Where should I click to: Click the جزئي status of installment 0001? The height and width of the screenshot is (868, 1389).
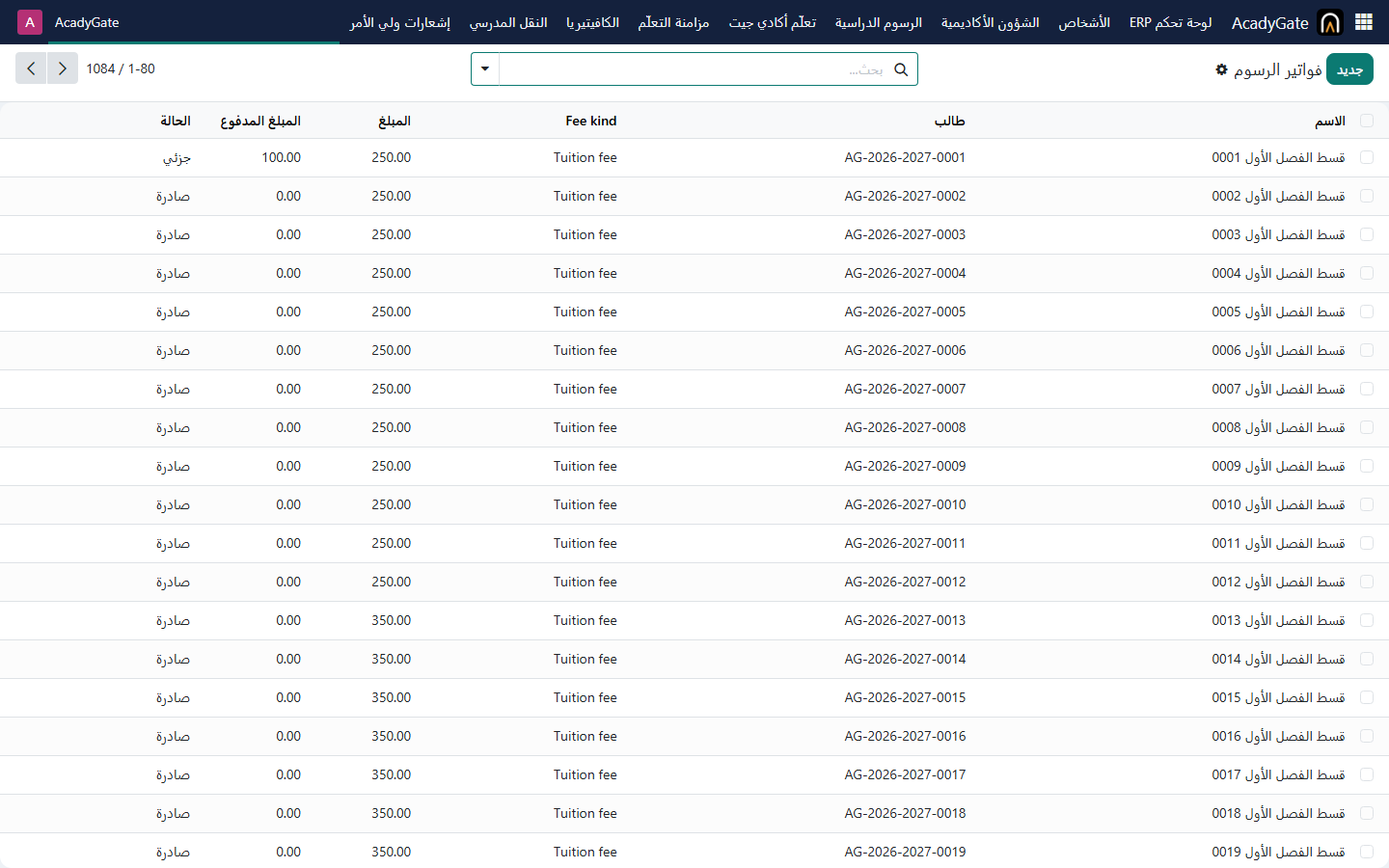[x=177, y=158]
